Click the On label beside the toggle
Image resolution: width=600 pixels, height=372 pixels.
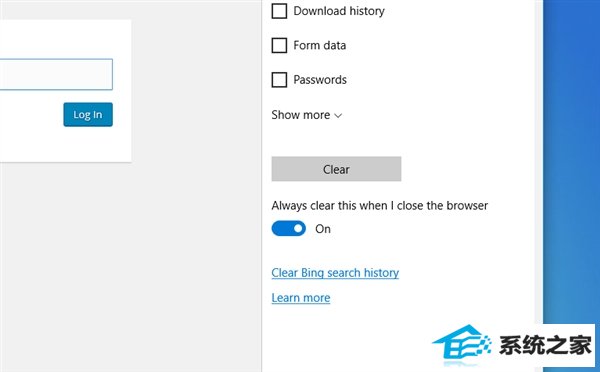(323, 229)
